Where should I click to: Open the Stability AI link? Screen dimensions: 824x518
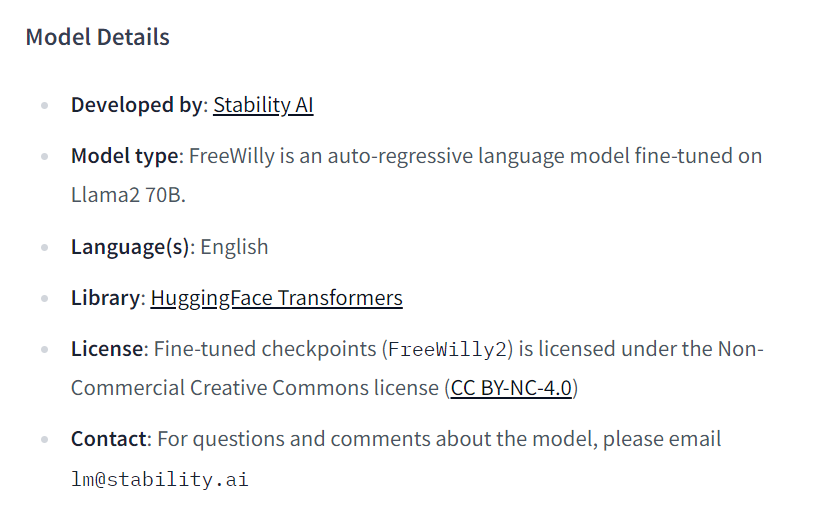coord(263,105)
